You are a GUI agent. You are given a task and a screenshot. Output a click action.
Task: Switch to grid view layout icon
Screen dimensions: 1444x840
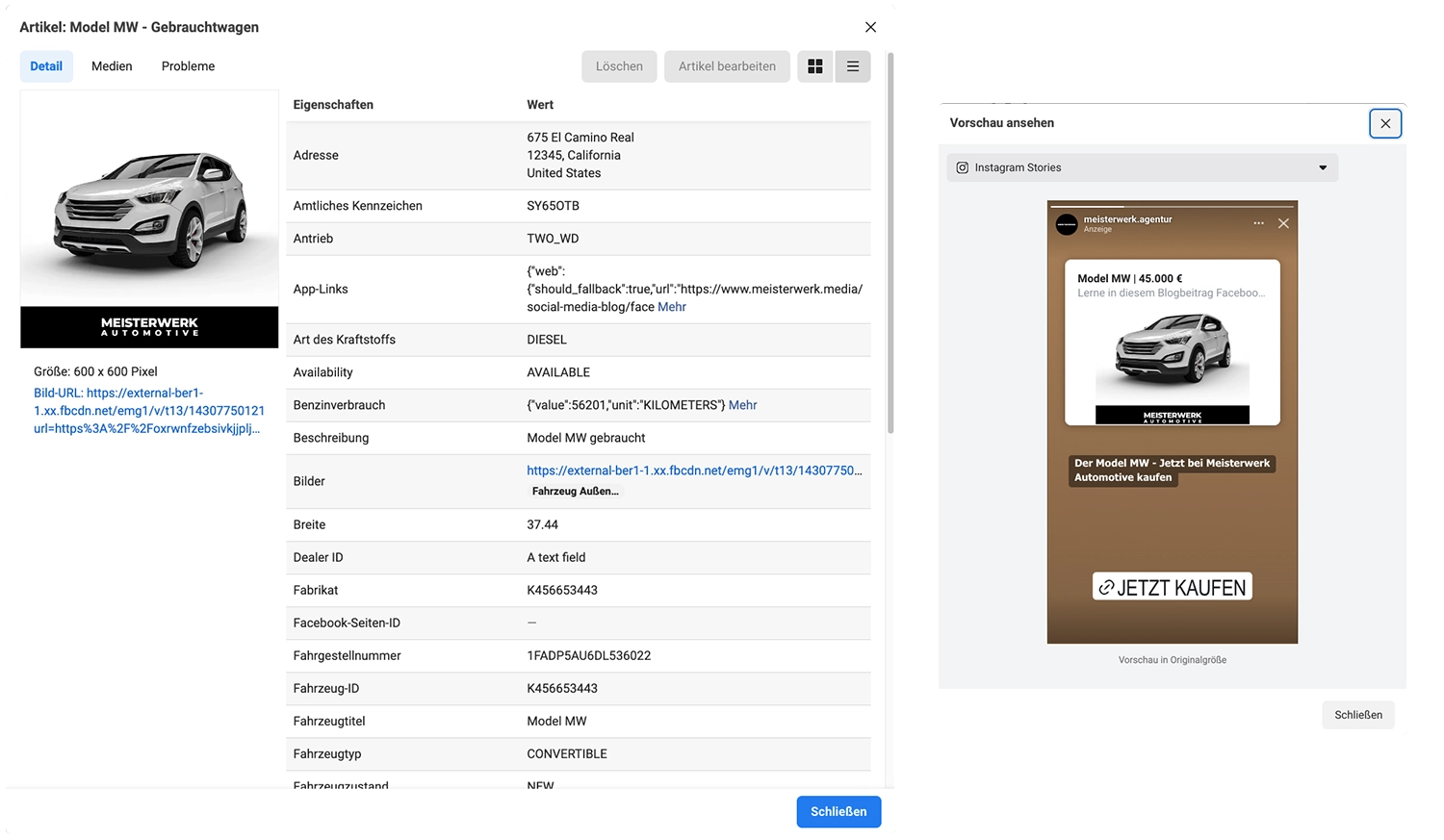coord(815,66)
